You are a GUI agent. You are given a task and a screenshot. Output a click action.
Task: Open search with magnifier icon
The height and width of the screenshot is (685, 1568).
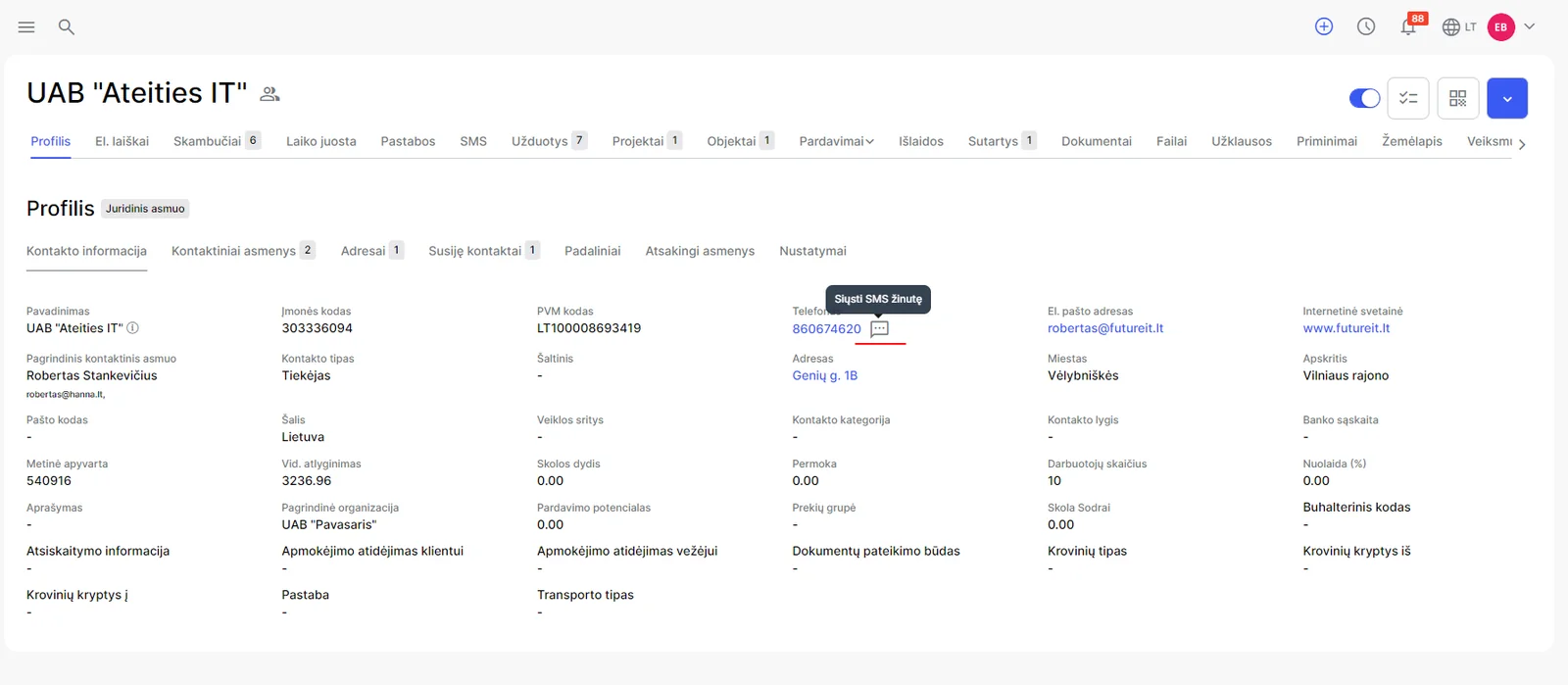pos(67,27)
